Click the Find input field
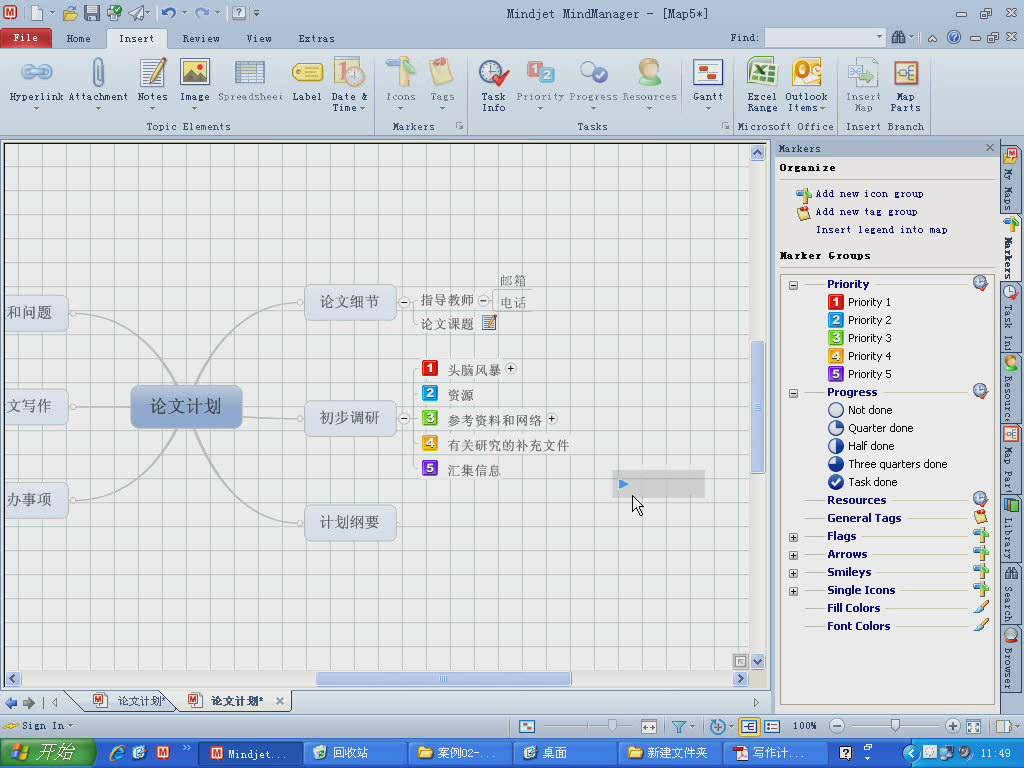Screen dimensions: 1024x768 click(819, 37)
